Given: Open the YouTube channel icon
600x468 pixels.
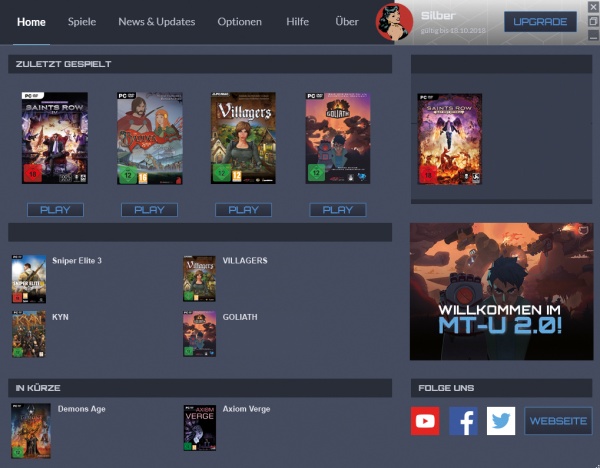Looking at the screenshot, I should pos(425,421).
